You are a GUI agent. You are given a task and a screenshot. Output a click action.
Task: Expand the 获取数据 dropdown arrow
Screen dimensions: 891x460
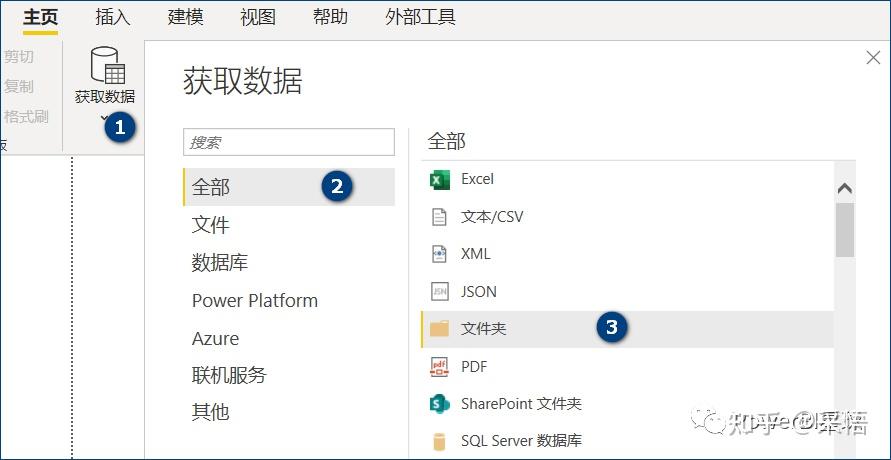click(x=104, y=119)
